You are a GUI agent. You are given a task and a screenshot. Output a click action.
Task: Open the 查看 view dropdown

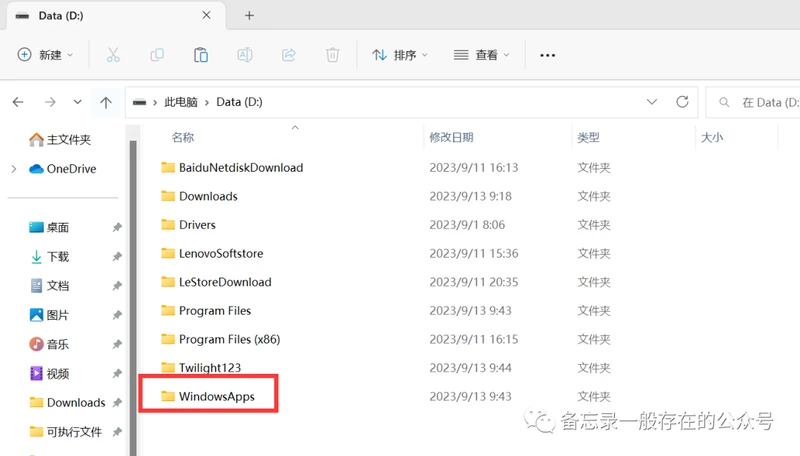(x=481, y=55)
